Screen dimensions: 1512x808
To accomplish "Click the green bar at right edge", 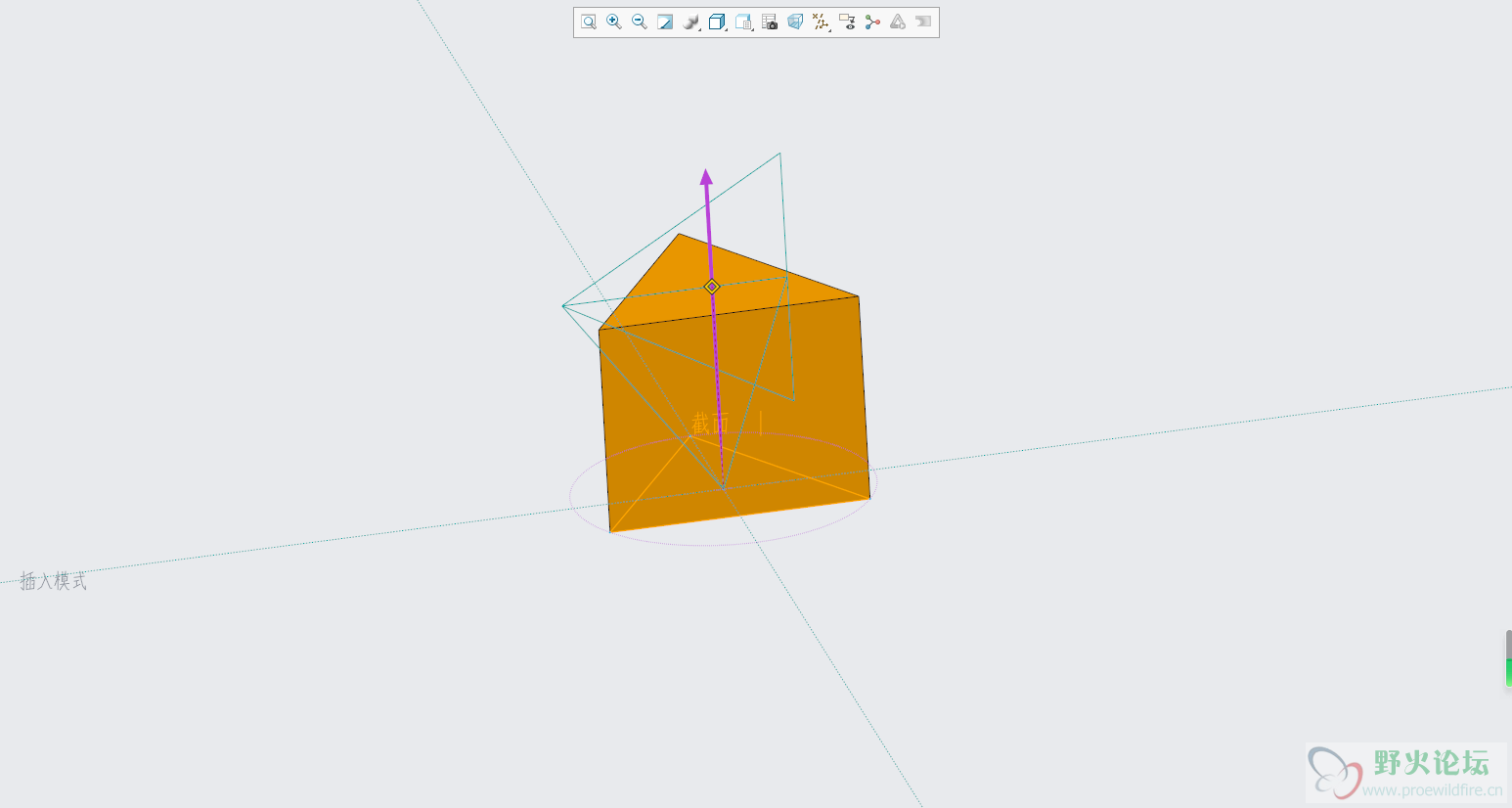I will [x=1508, y=671].
